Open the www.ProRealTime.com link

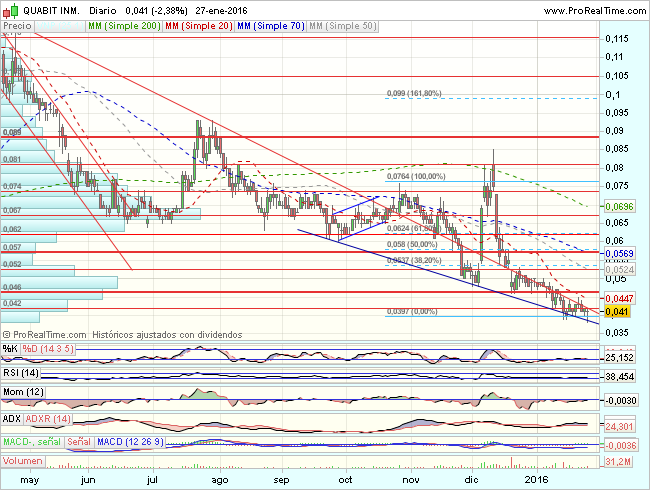click(x=594, y=11)
